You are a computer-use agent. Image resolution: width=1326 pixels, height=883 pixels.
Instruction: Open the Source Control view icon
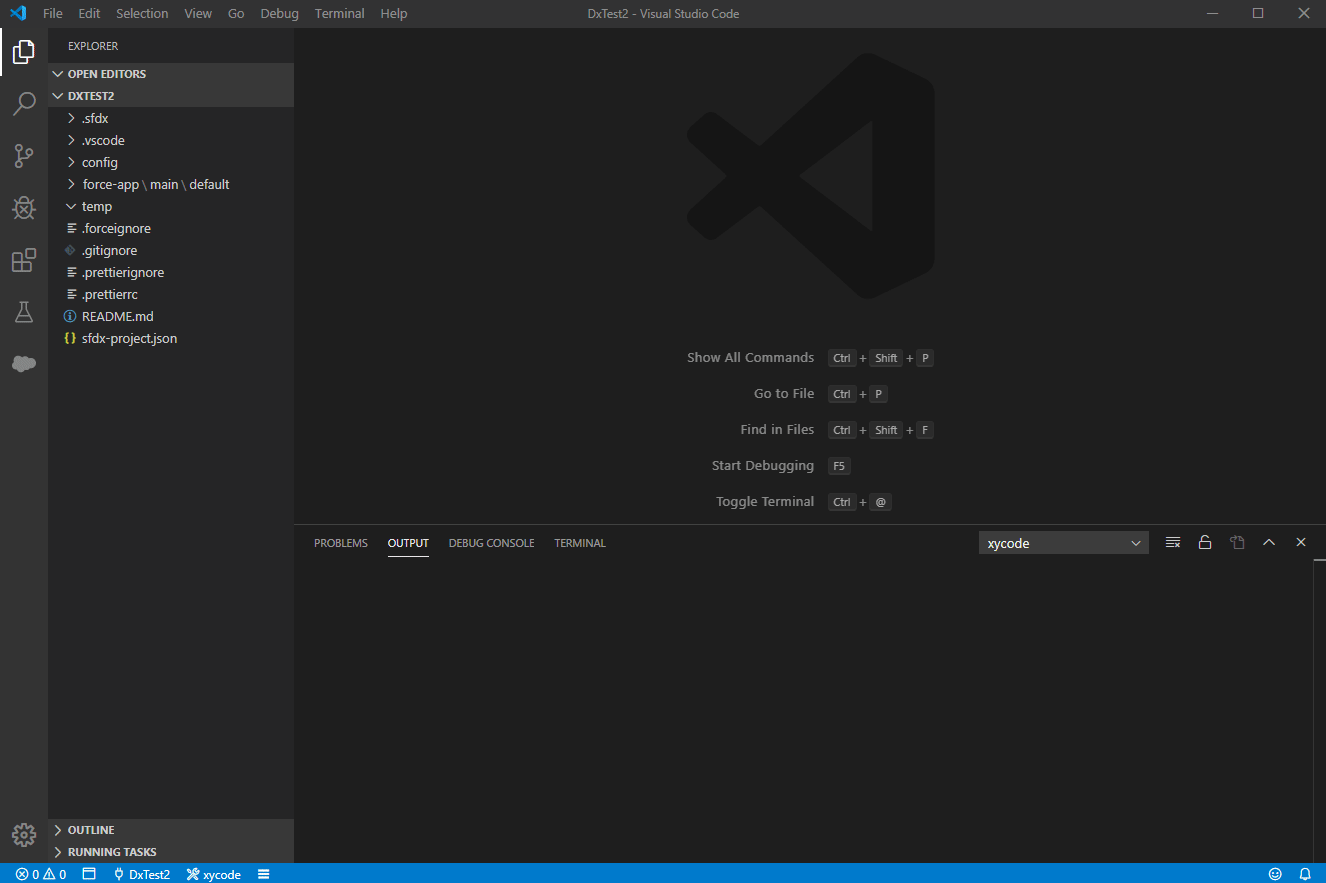(24, 156)
